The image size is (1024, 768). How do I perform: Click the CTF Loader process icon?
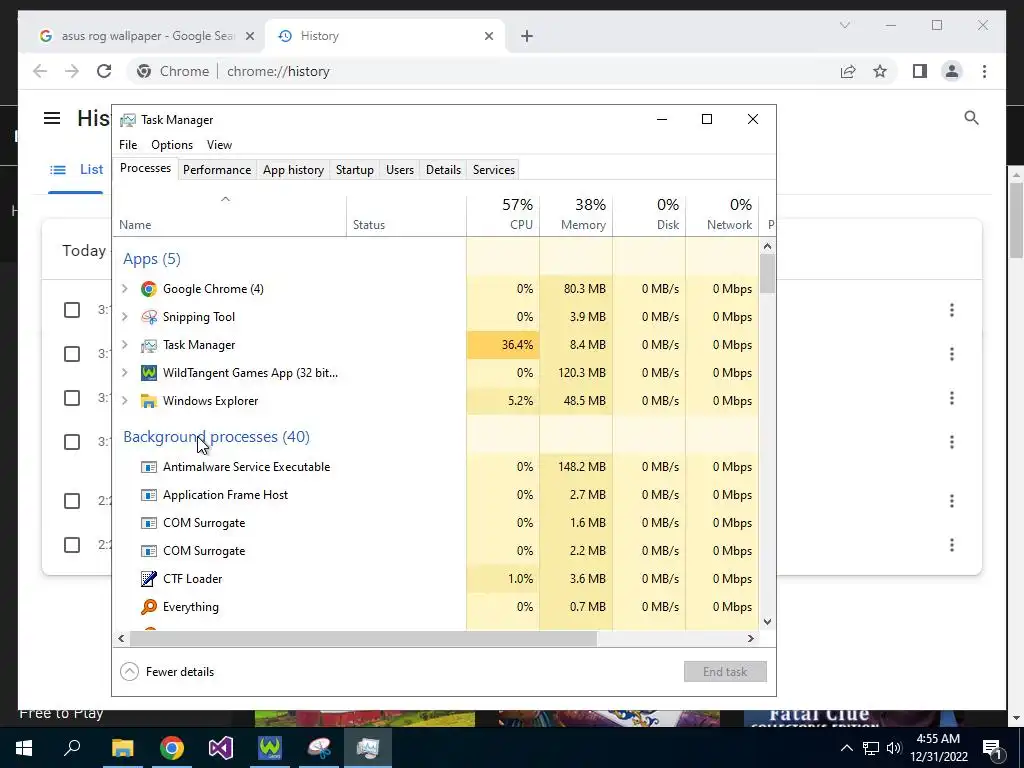[149, 579]
